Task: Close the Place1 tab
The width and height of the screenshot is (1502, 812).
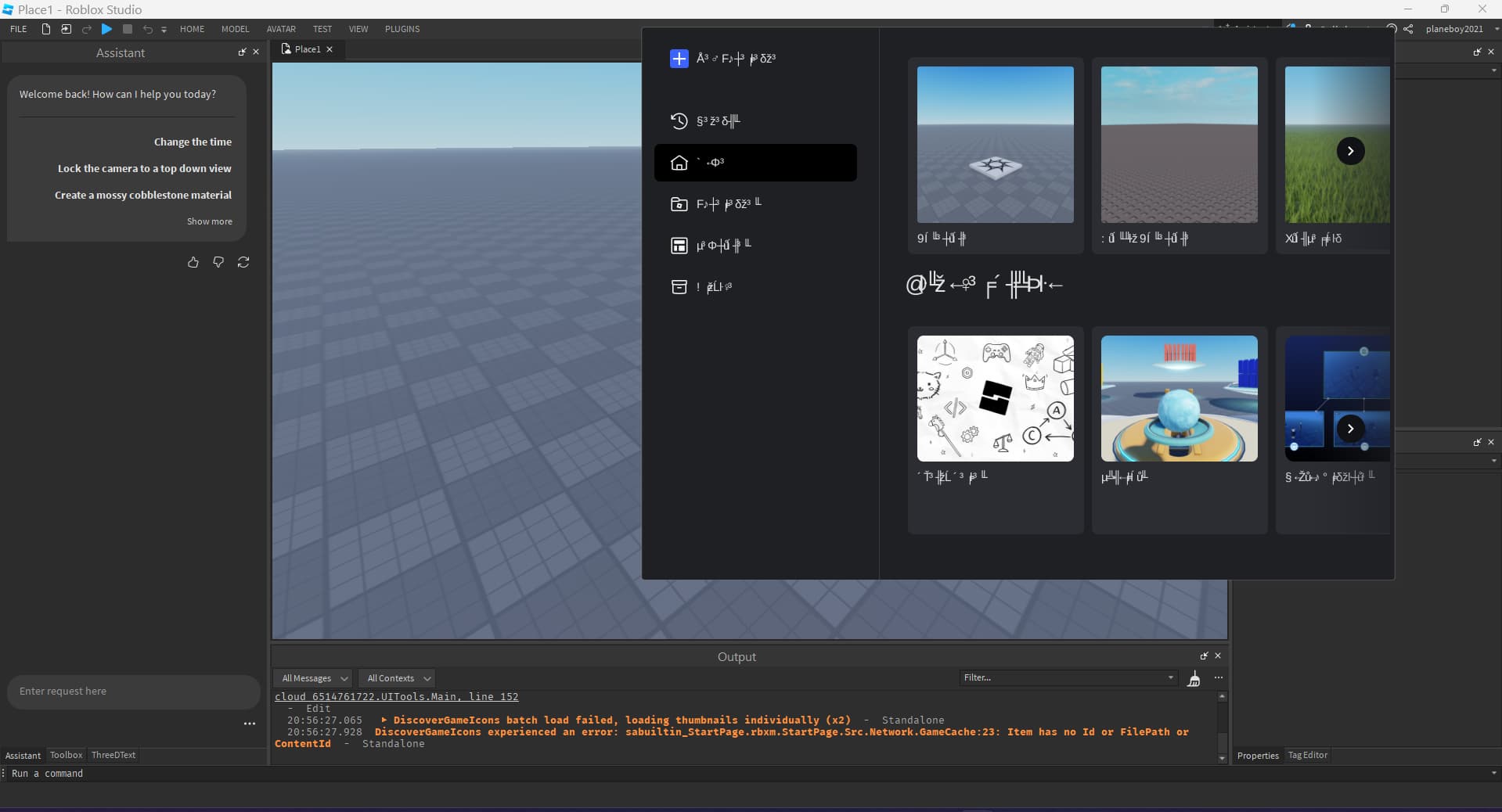Action: pos(330,49)
